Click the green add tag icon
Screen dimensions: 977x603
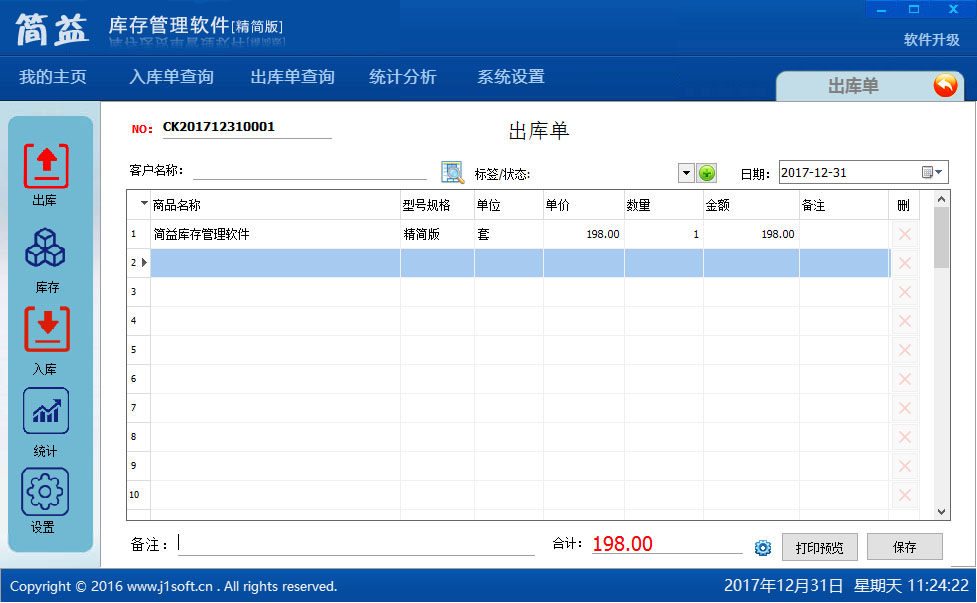(707, 173)
